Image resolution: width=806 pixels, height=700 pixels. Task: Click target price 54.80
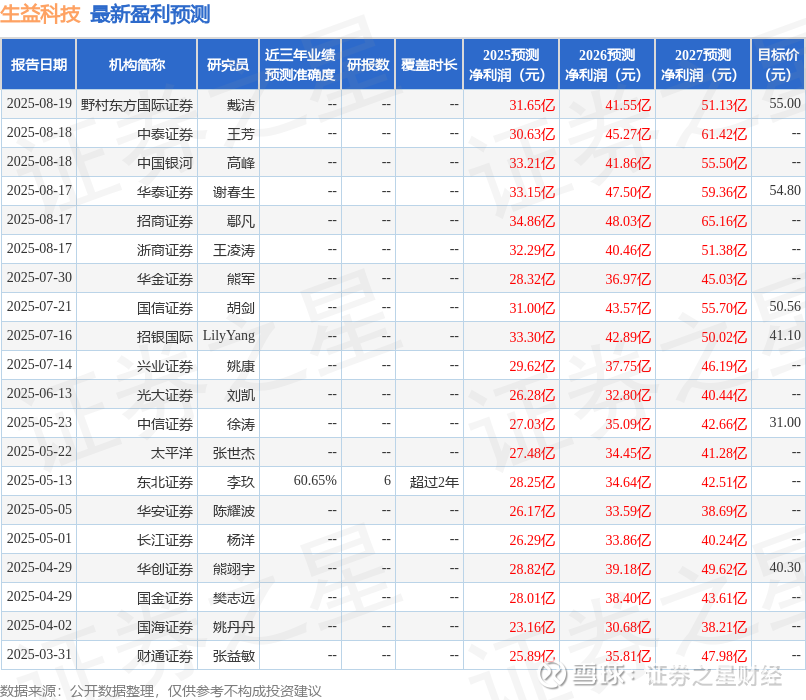[x=785, y=190]
